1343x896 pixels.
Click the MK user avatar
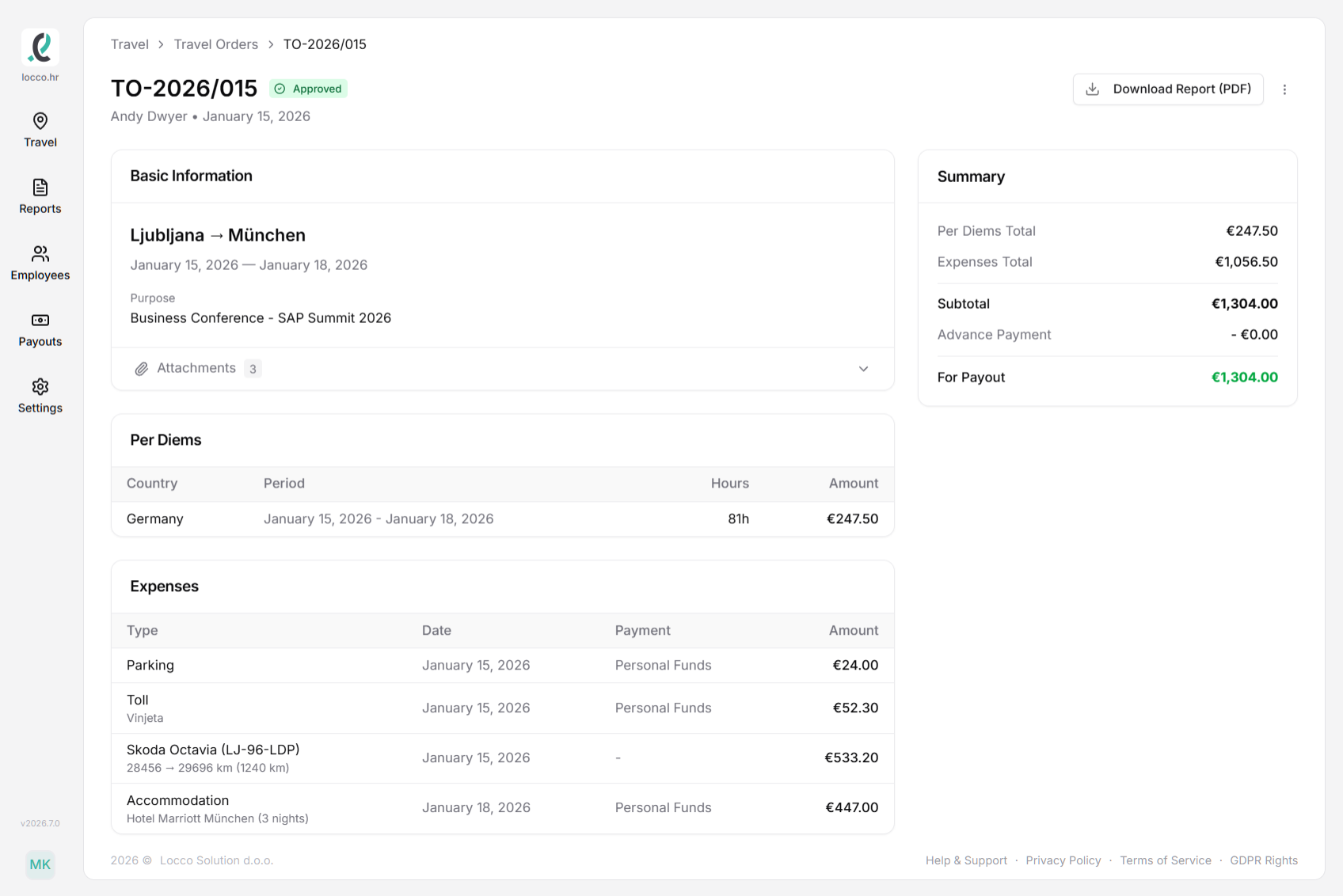pos(40,864)
